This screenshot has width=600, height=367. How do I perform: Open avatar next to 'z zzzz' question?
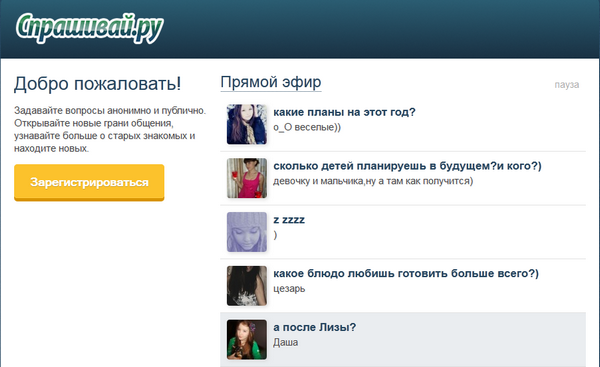247,232
